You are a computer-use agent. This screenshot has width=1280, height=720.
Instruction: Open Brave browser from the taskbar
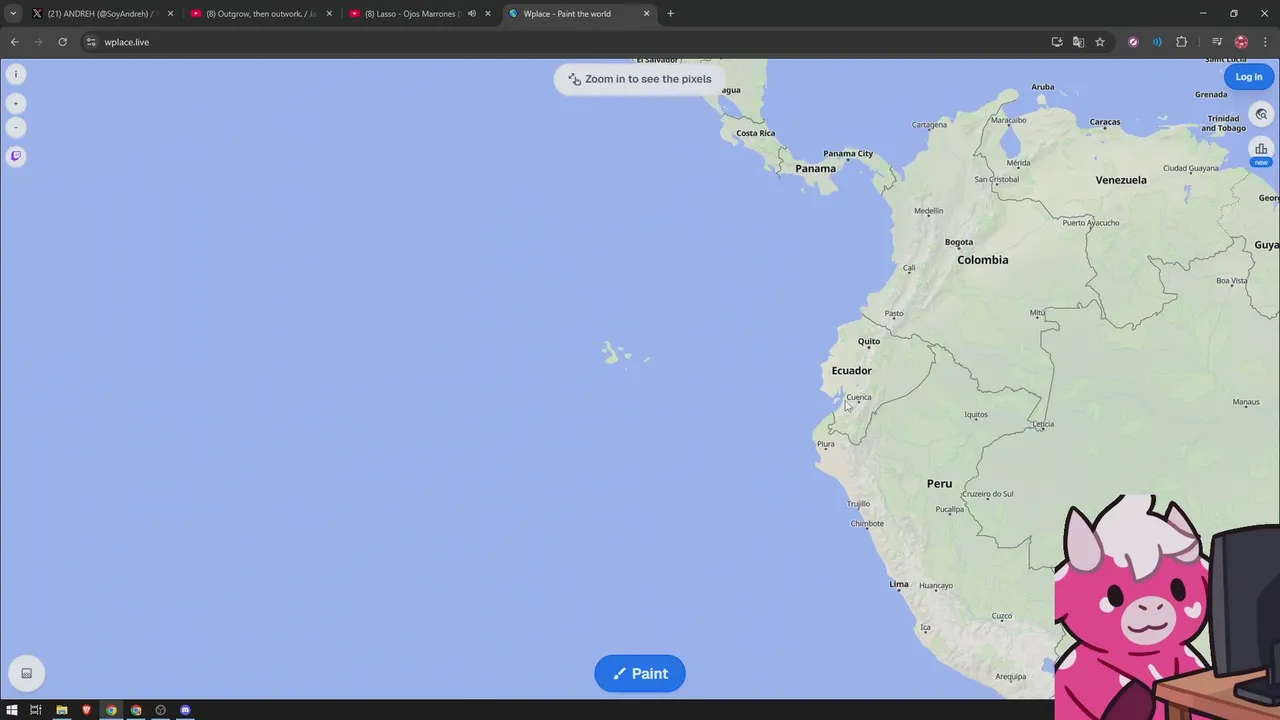coord(87,710)
